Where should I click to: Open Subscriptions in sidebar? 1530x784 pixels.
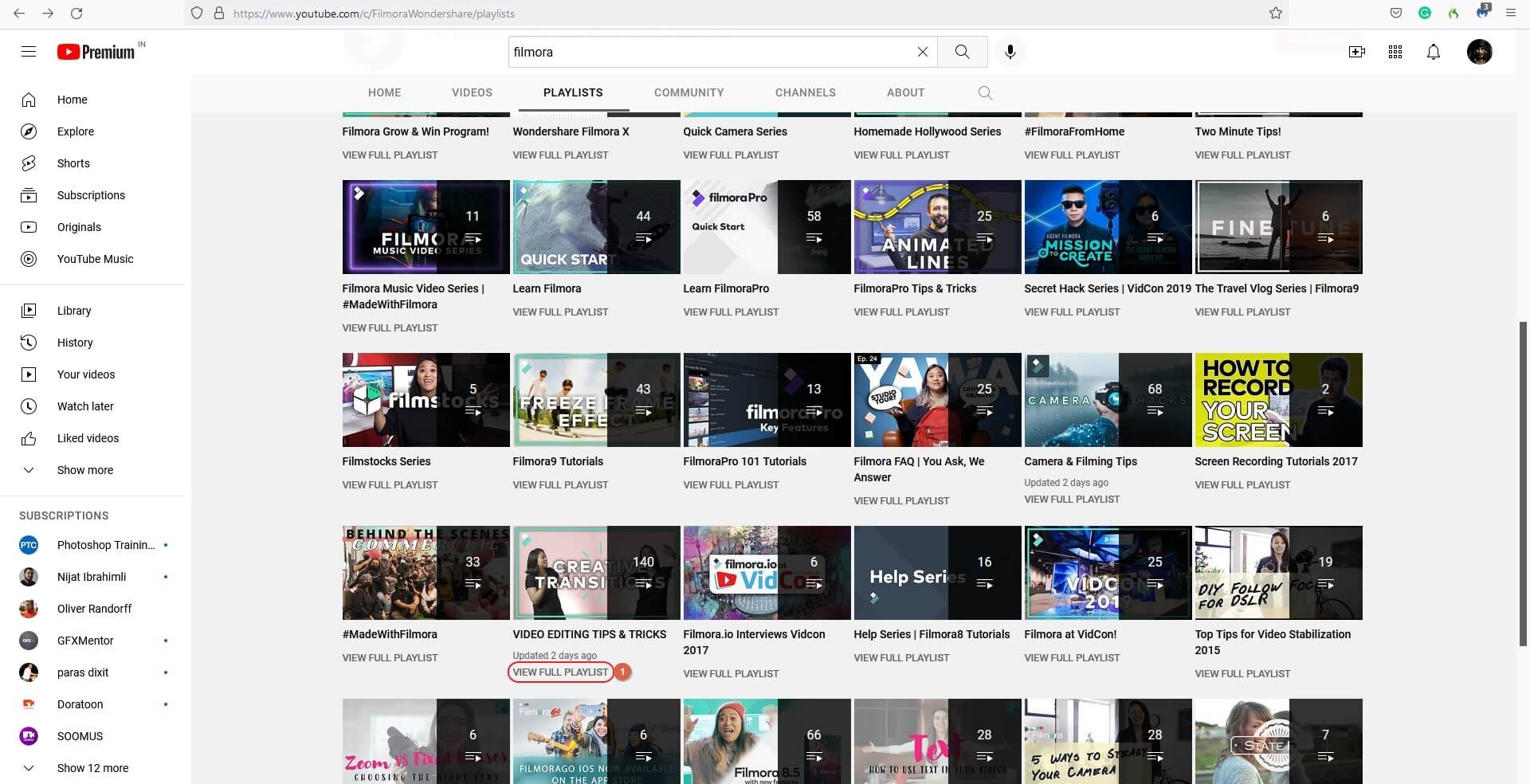click(x=92, y=195)
